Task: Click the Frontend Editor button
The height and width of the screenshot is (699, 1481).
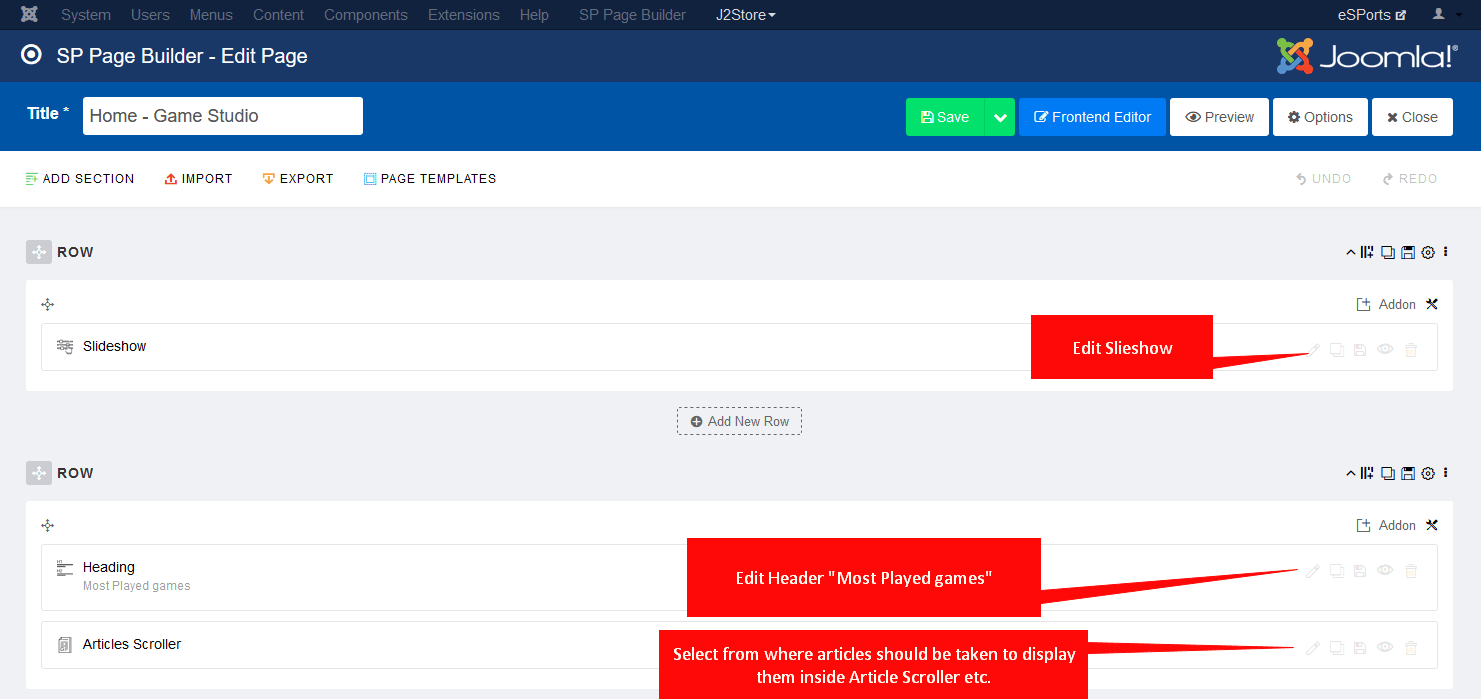Action: (1092, 117)
